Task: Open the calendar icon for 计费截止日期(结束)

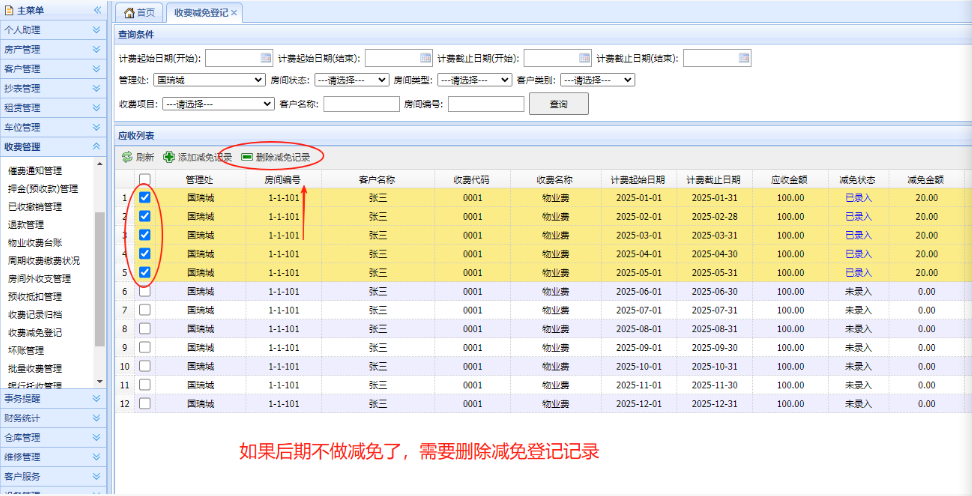Action: 744,58
